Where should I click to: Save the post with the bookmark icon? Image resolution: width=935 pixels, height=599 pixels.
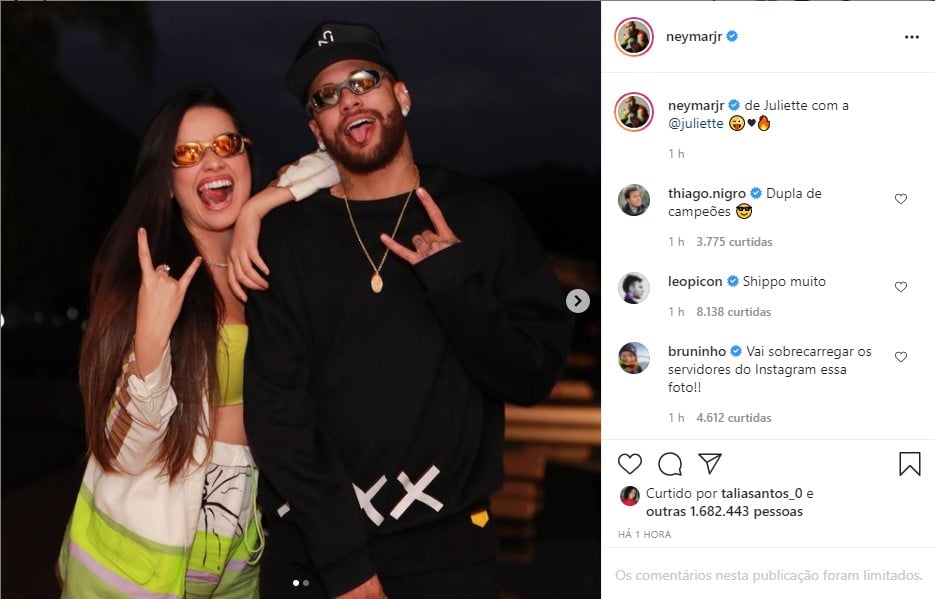(909, 464)
